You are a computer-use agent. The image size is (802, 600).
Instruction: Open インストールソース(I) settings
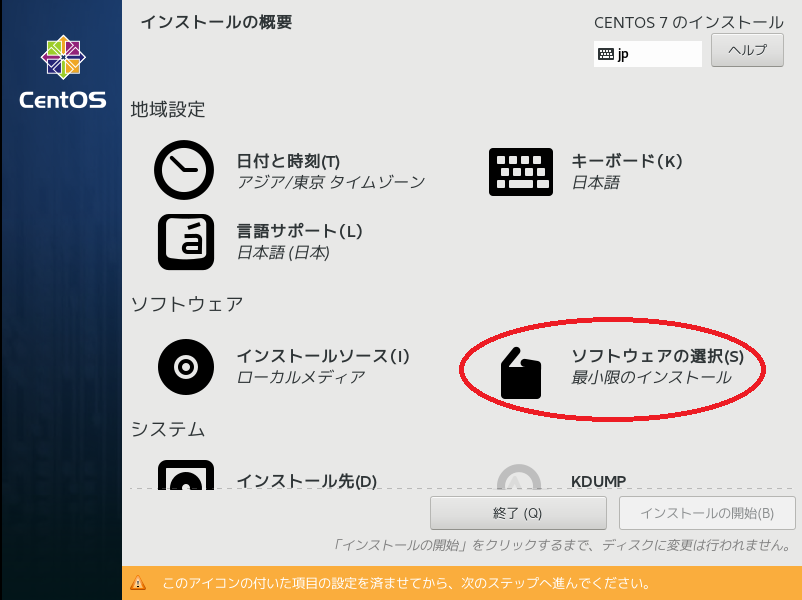point(323,356)
